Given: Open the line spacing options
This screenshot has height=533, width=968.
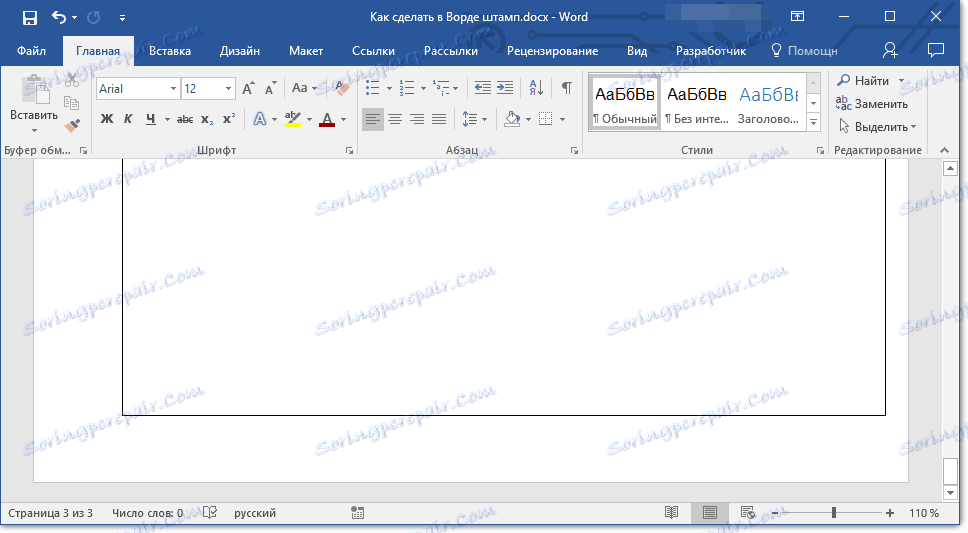Looking at the screenshot, I should [x=474, y=119].
